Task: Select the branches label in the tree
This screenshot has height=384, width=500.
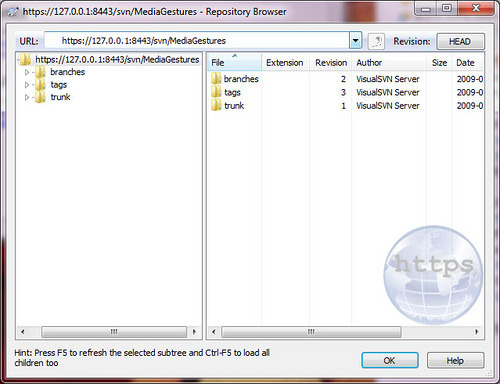Action: click(x=67, y=72)
